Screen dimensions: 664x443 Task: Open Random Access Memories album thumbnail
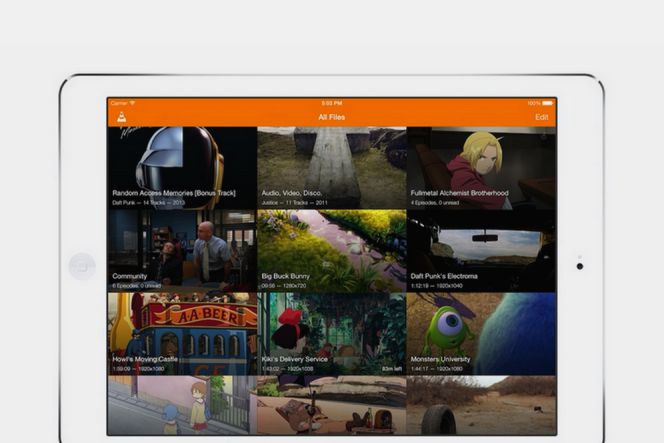click(x=182, y=168)
